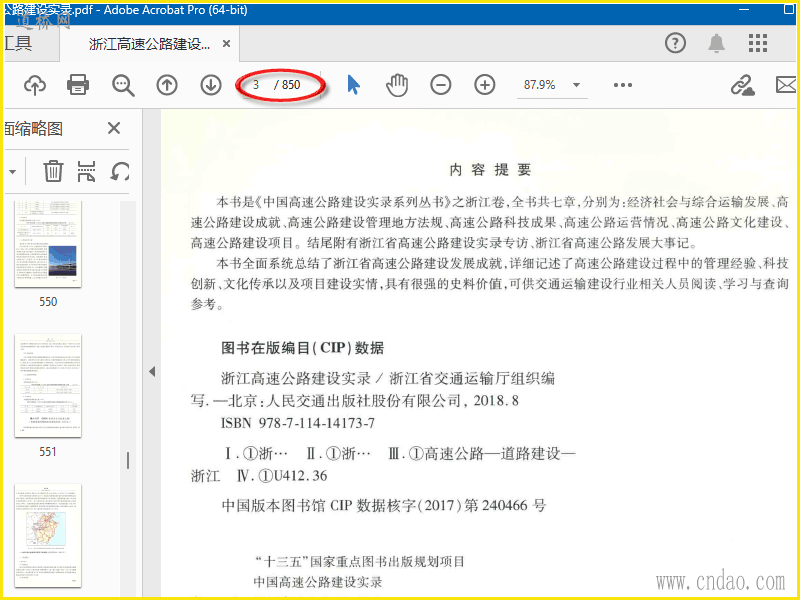Zoom out with minus button
Image resolution: width=800 pixels, height=600 pixels.
click(440, 85)
